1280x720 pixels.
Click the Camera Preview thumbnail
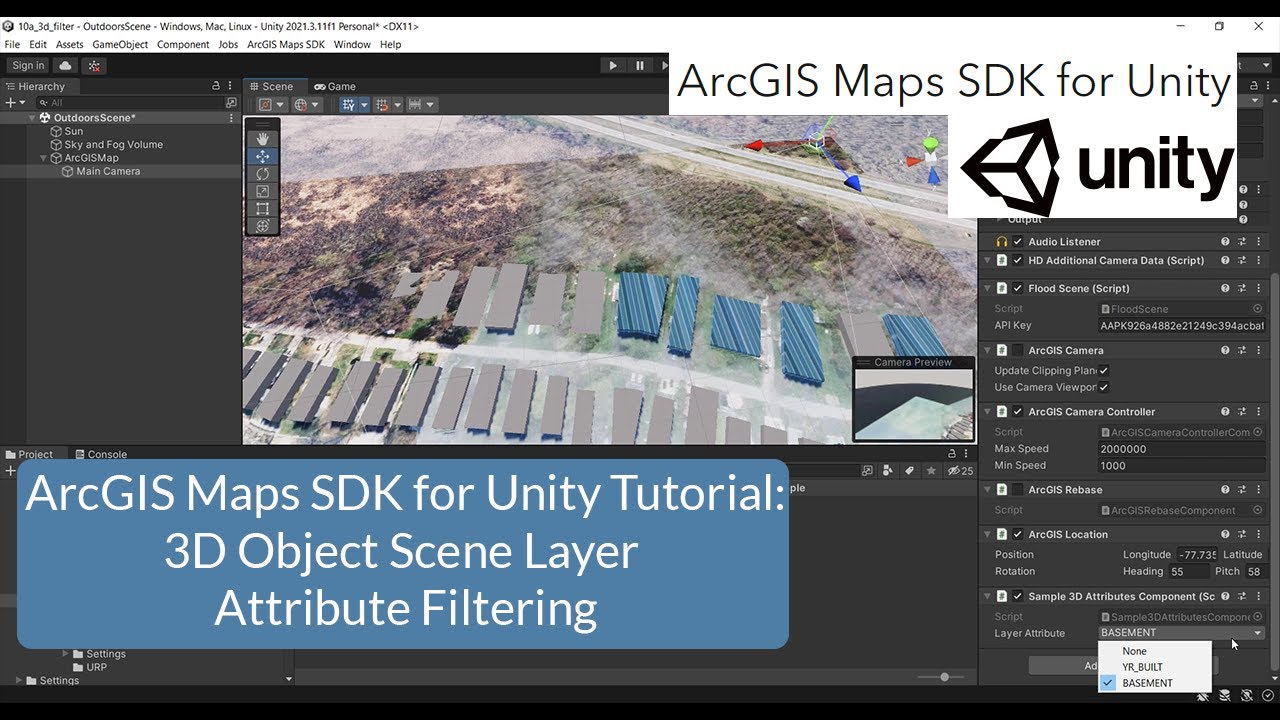913,403
